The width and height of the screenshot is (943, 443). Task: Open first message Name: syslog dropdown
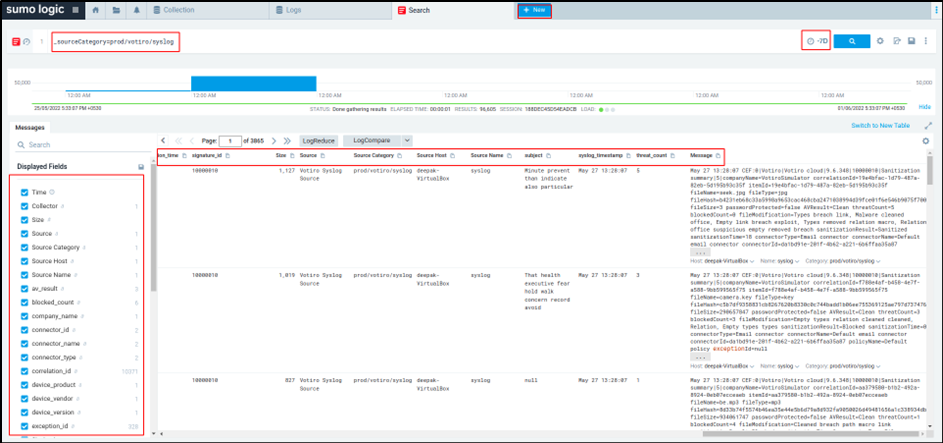click(x=779, y=262)
